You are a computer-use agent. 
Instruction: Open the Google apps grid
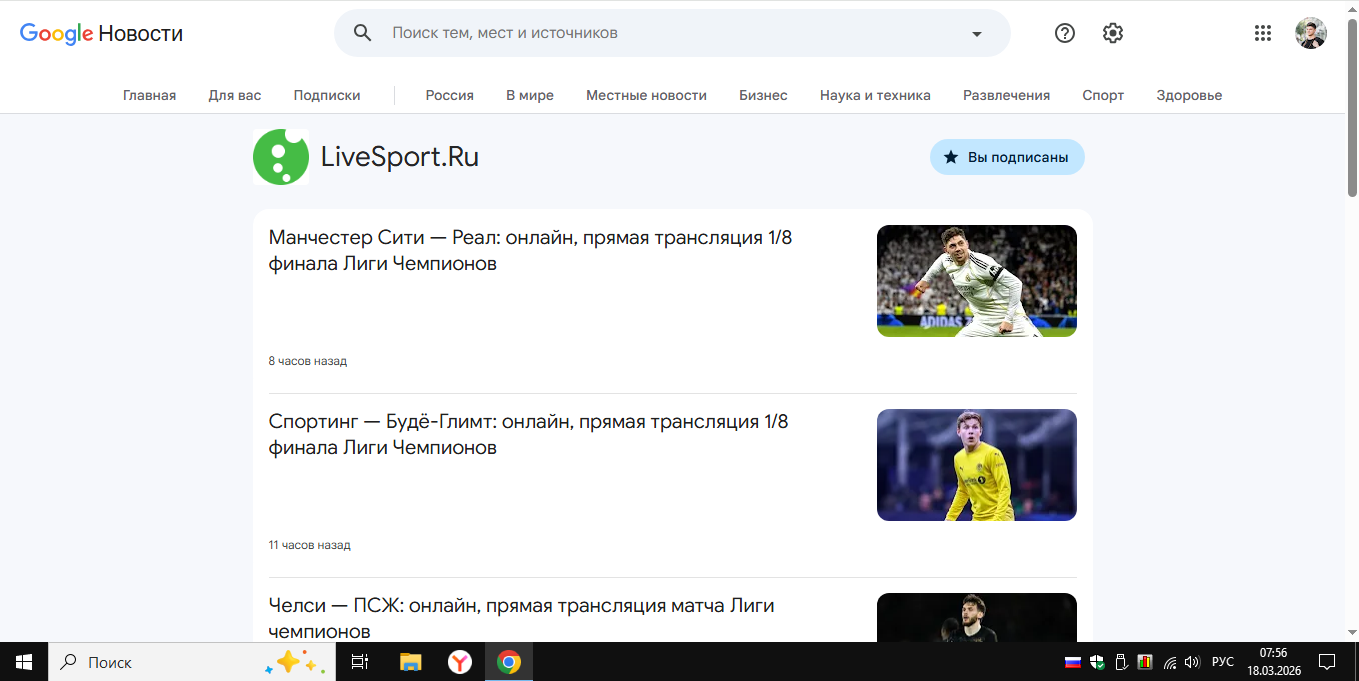coord(1263,33)
